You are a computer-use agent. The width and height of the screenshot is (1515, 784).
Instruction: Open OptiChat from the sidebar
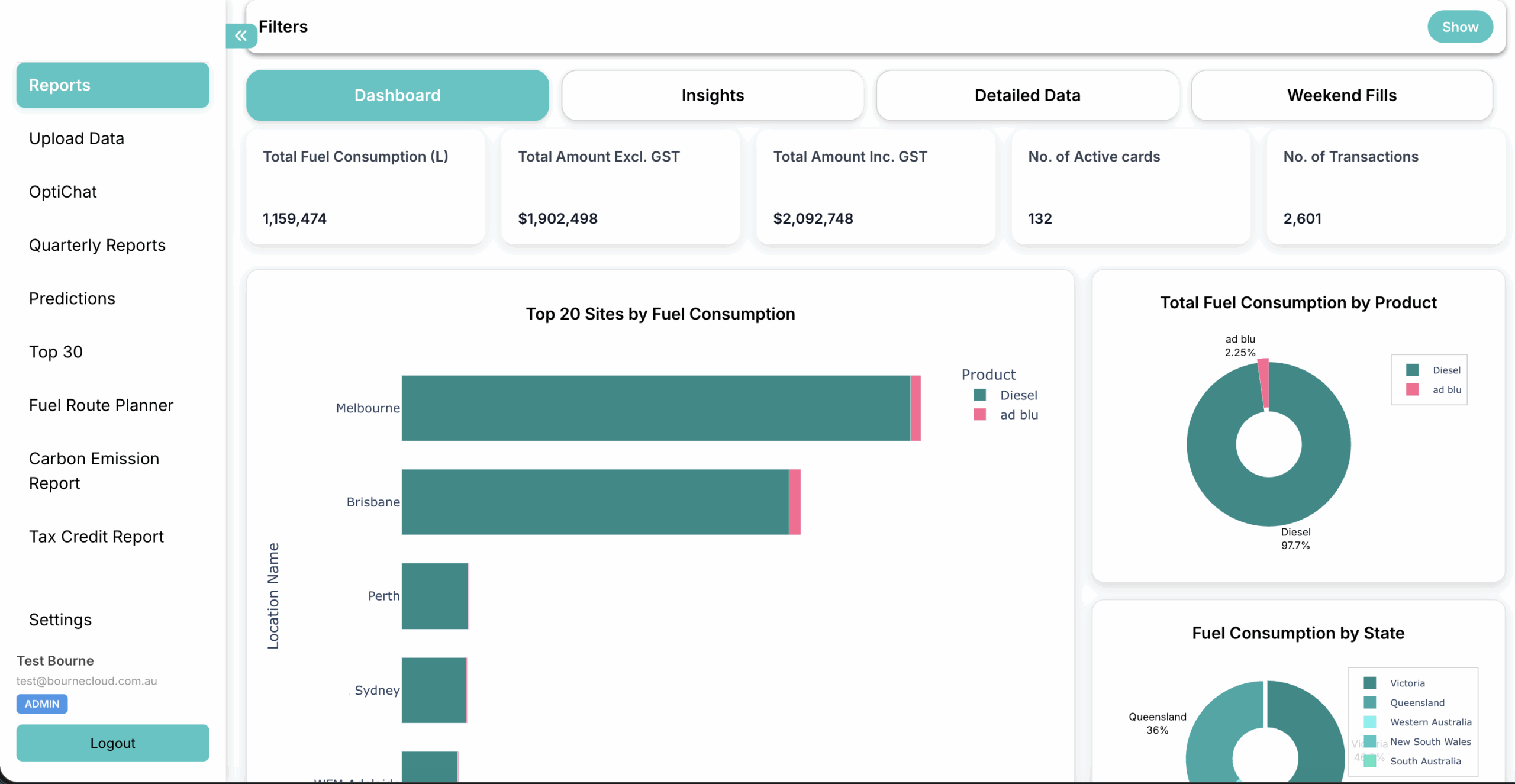(x=63, y=192)
